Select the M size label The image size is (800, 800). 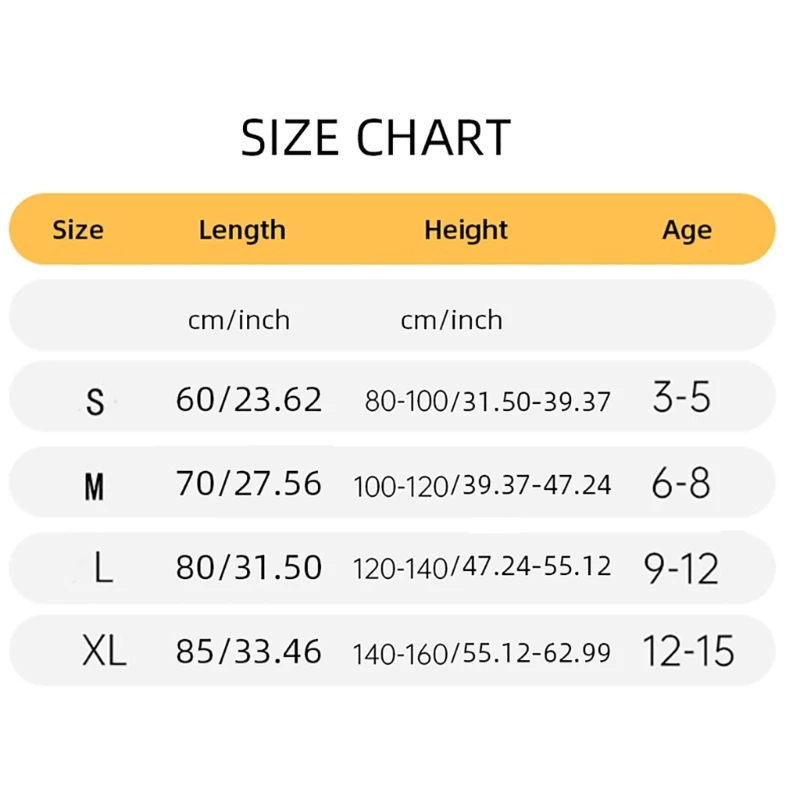[x=94, y=487]
